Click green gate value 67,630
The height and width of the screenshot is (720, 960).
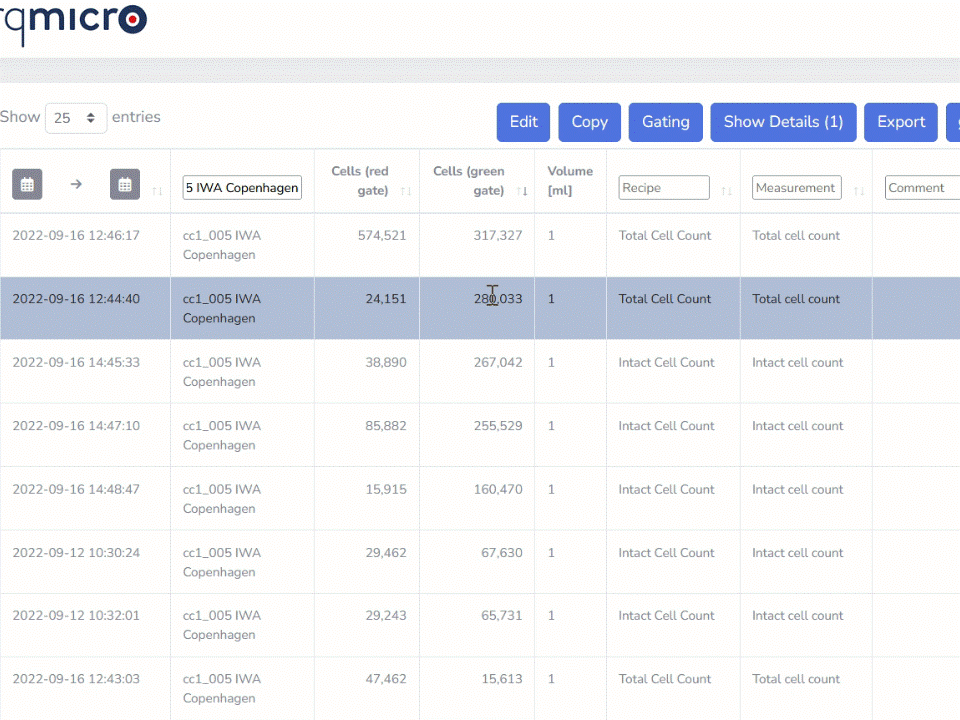pyautogui.click(x=501, y=553)
